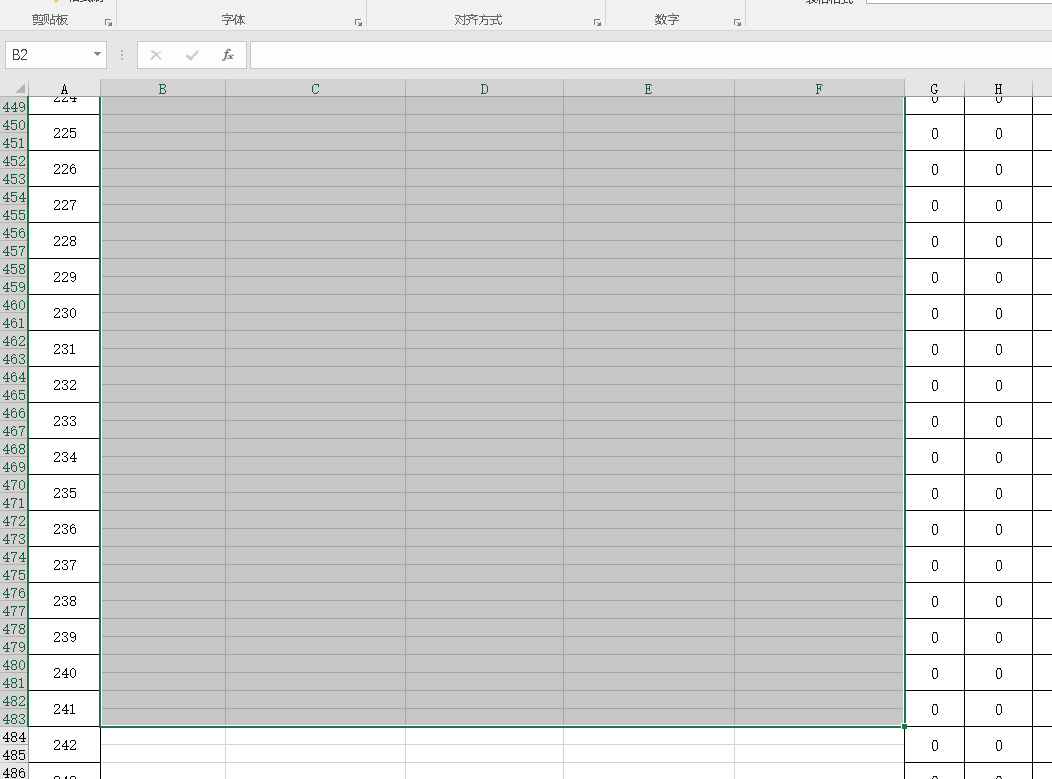Click the select-all corner triangle

tap(19, 89)
